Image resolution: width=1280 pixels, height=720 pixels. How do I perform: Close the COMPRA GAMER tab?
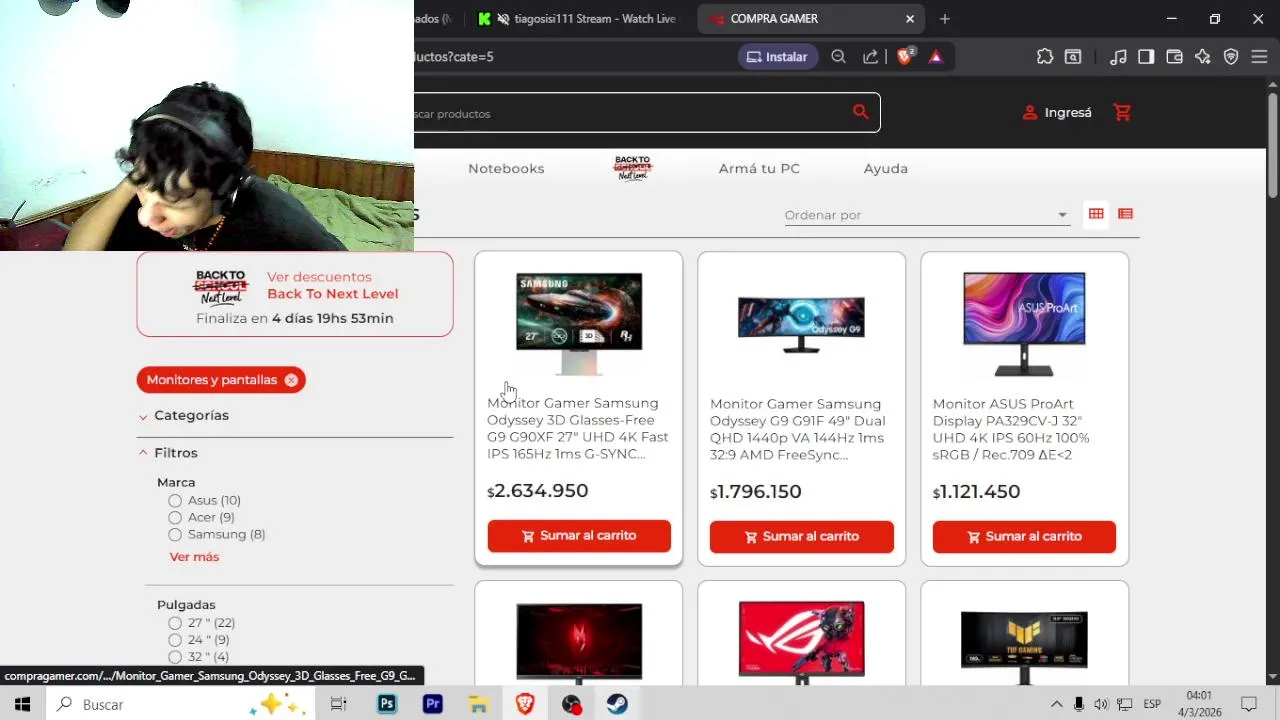(x=910, y=18)
